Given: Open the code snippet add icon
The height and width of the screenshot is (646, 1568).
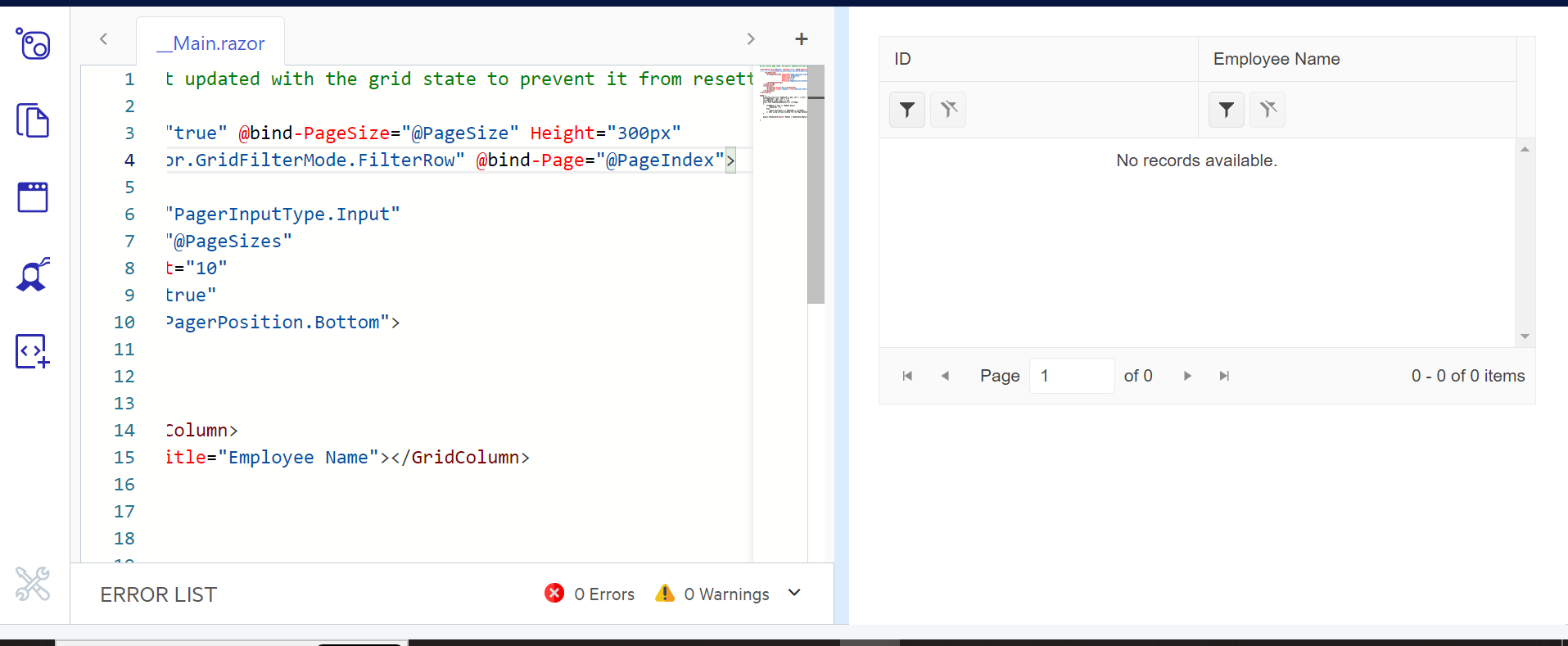Looking at the screenshot, I should 33,351.
